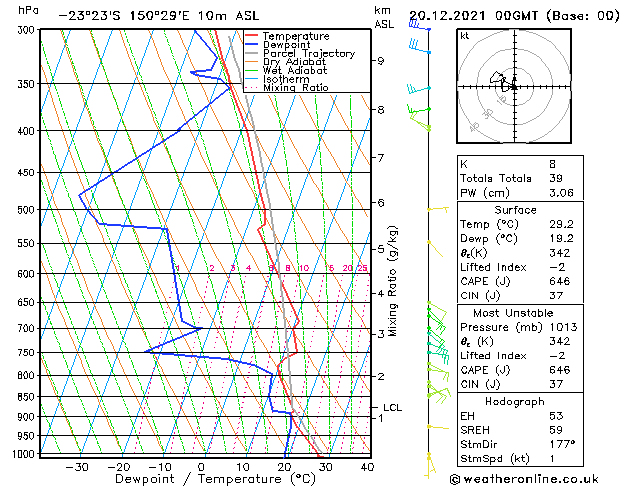Click the Most Unstable section heading

pyautogui.click(x=513, y=313)
